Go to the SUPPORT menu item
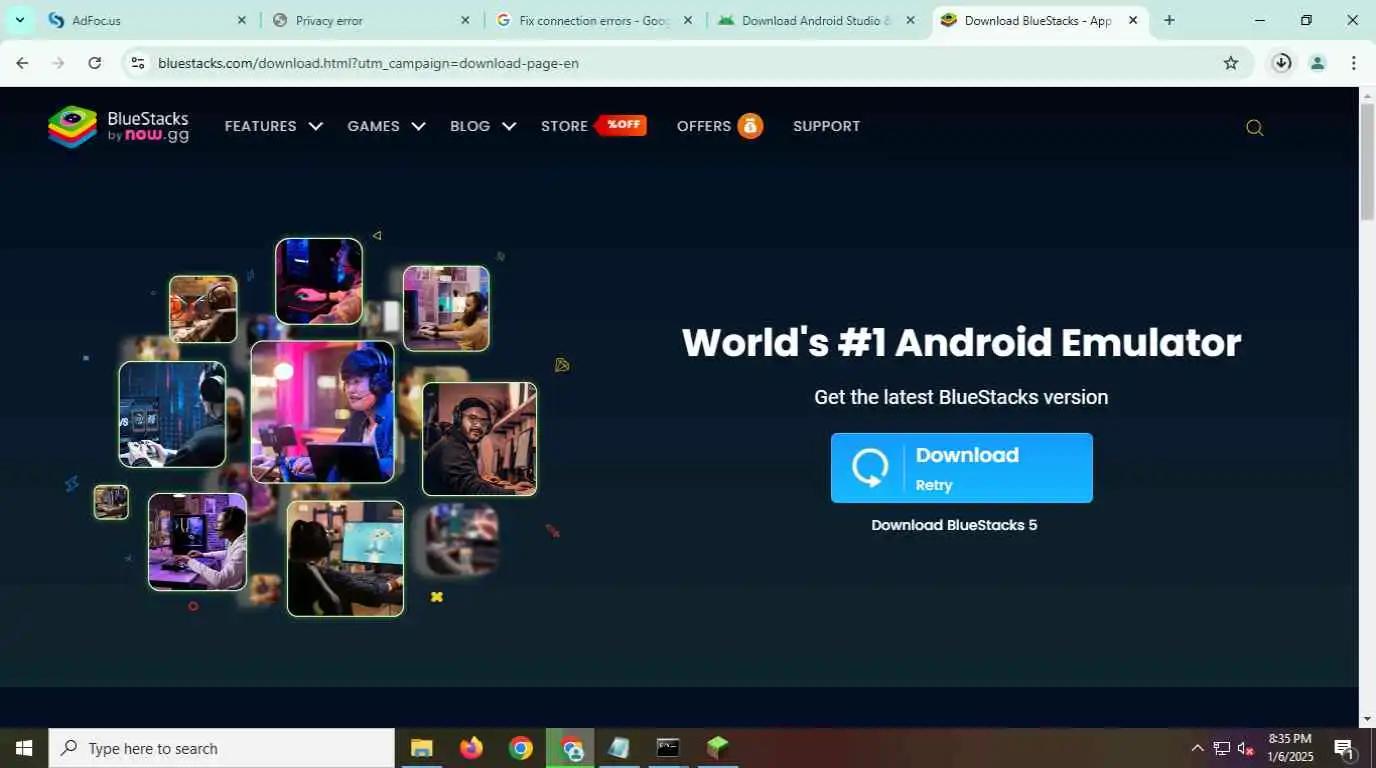Viewport: 1376px width, 768px height. [826, 126]
